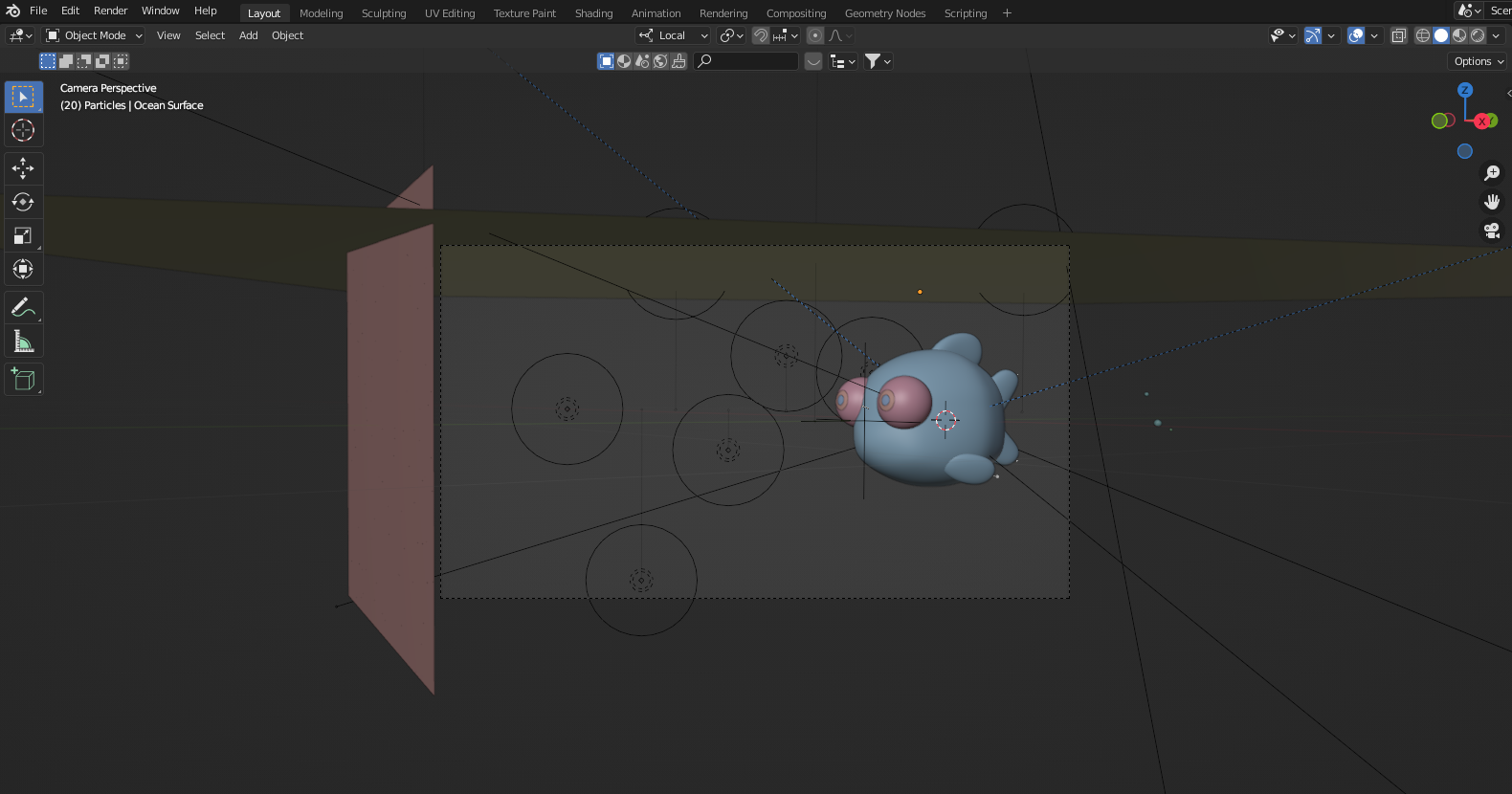Screen dimensions: 1512x794
Task: Click the red X axis gizmo ball
Action: click(x=1481, y=121)
